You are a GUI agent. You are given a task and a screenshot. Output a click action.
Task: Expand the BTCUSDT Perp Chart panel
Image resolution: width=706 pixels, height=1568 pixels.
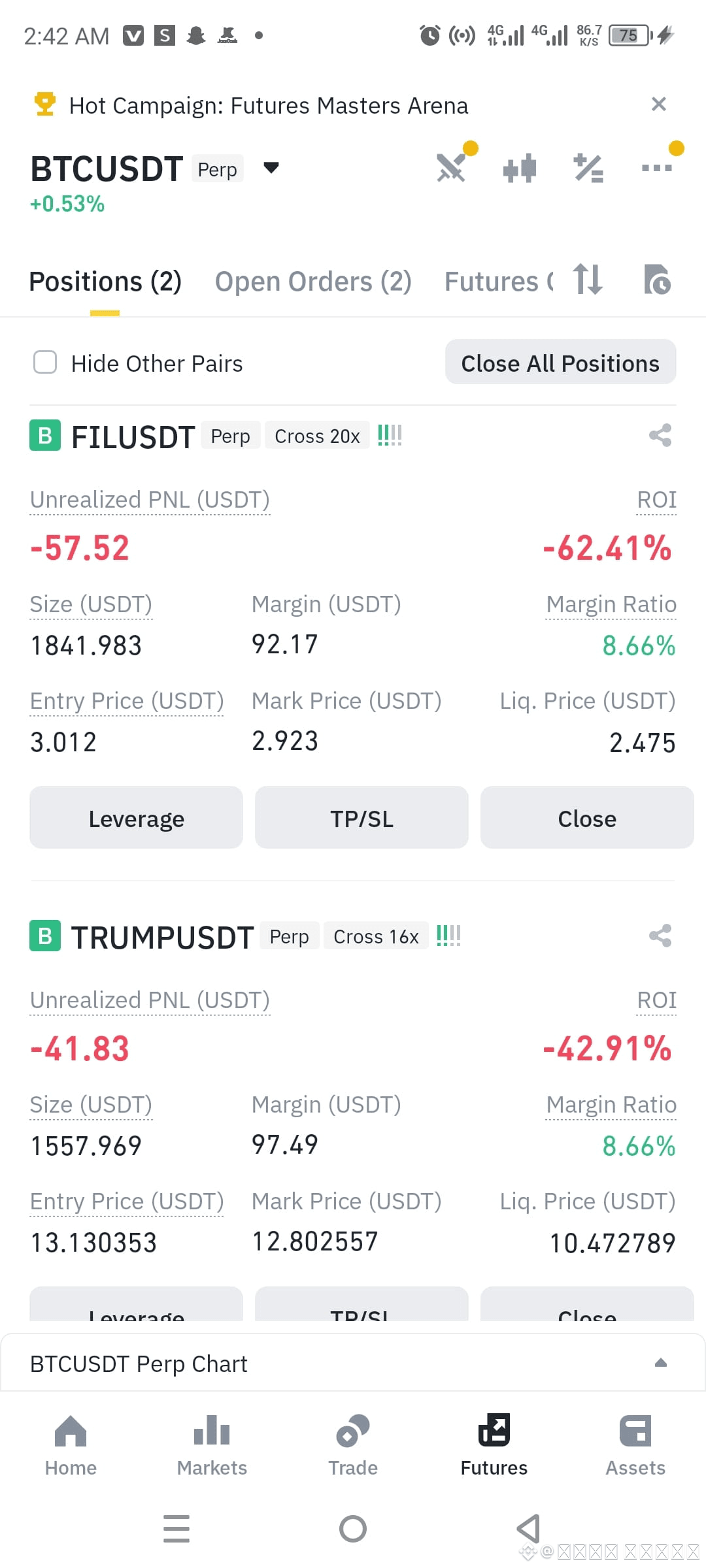661,1363
